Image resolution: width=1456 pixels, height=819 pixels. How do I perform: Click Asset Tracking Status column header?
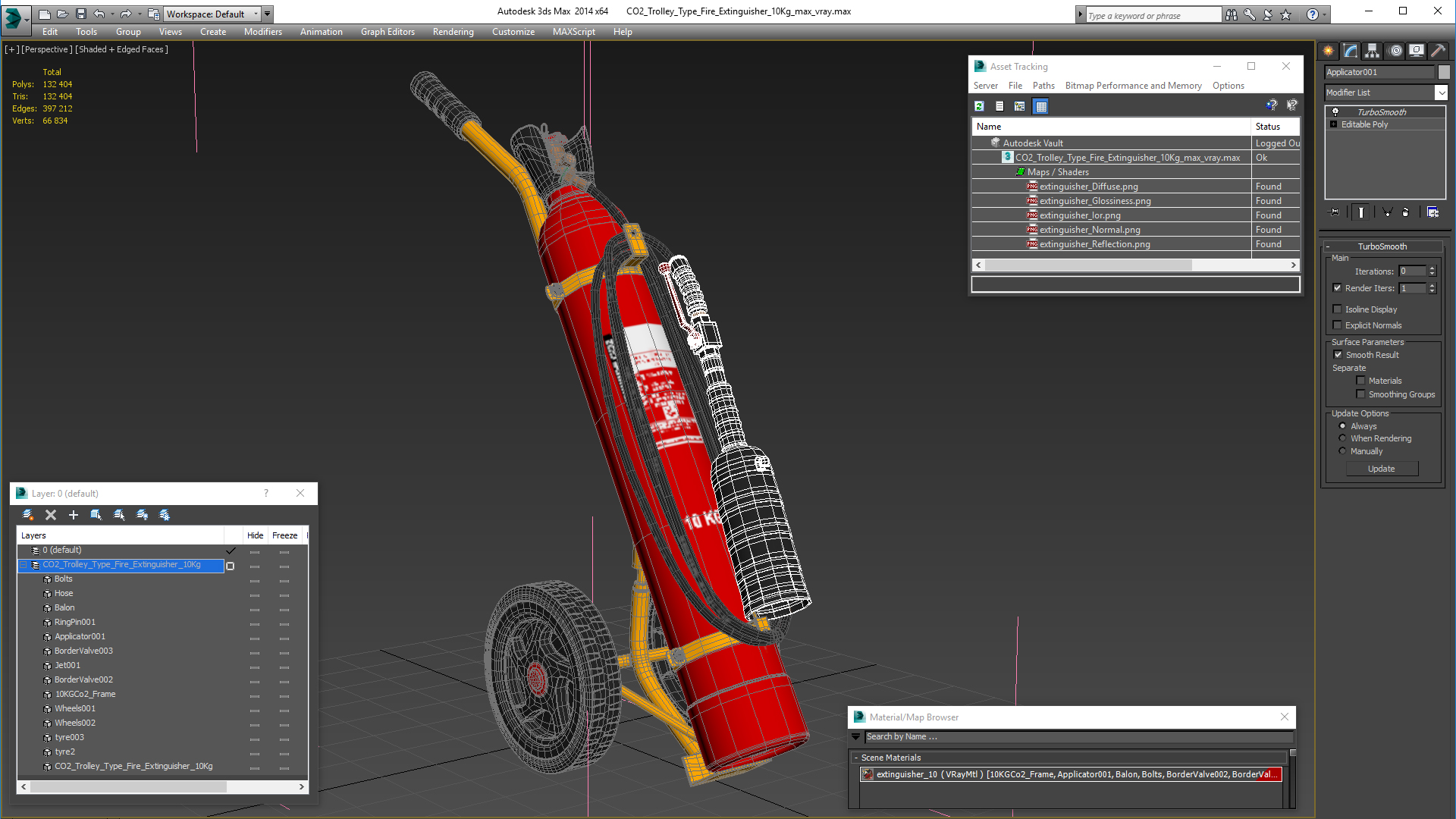pyautogui.click(x=1276, y=127)
